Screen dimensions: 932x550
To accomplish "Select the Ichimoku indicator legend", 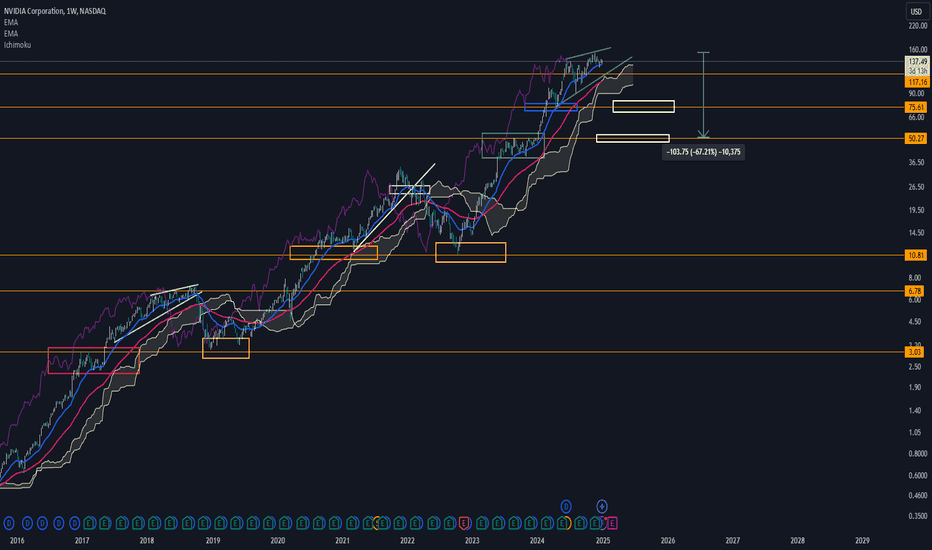I will pos(17,45).
